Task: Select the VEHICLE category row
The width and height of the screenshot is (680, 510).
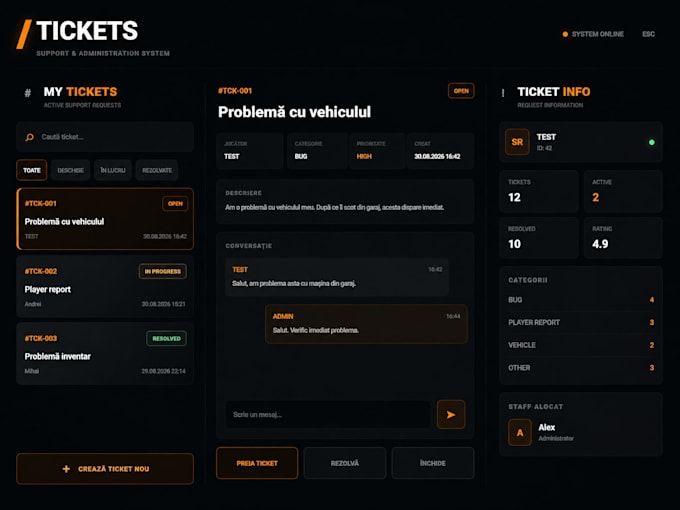Action: tap(581, 345)
